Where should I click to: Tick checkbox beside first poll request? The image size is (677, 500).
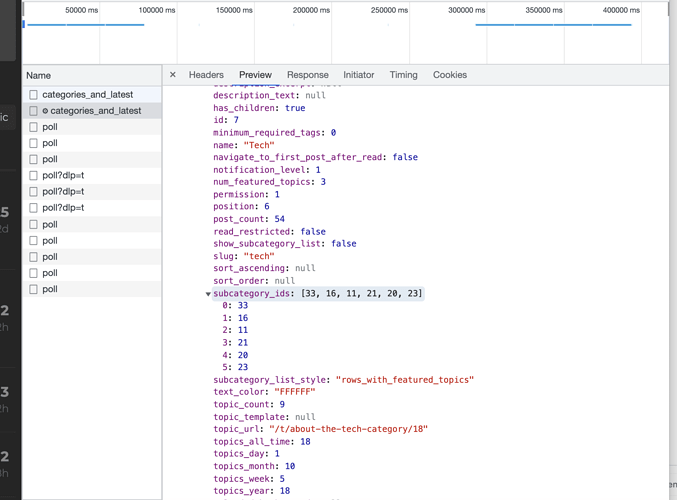[33, 127]
